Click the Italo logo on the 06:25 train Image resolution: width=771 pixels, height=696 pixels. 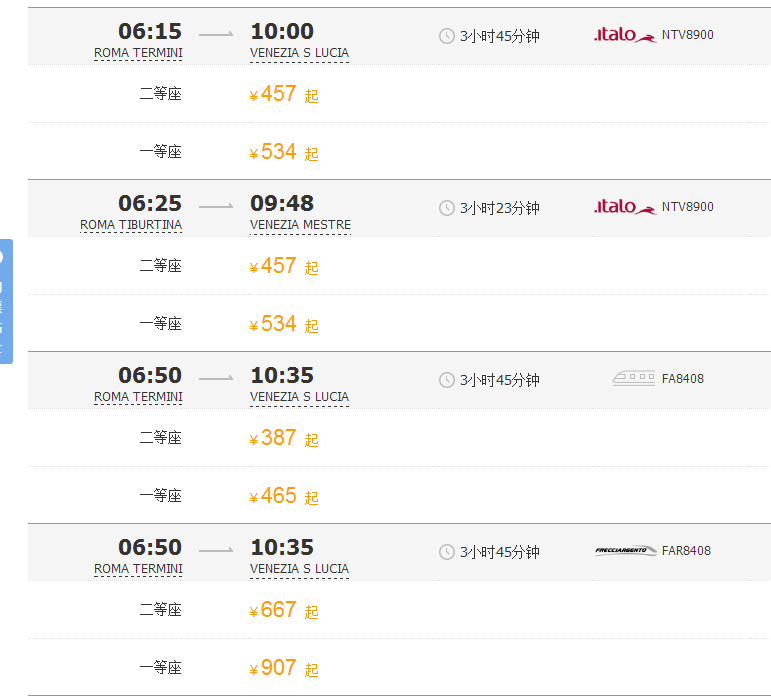(624, 207)
